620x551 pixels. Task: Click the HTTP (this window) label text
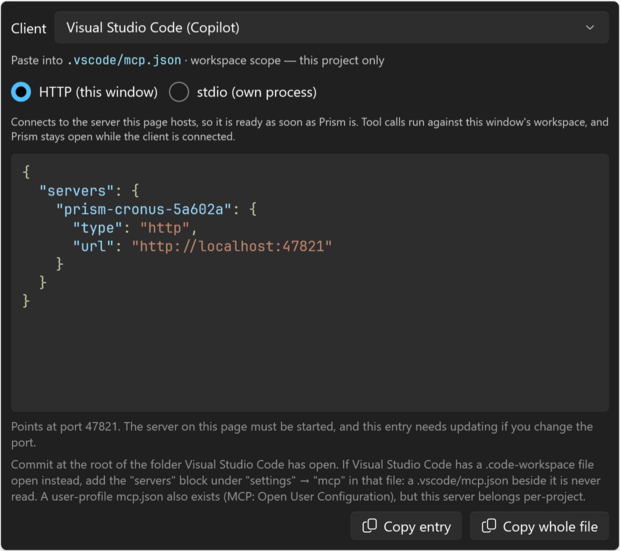tap(98, 92)
